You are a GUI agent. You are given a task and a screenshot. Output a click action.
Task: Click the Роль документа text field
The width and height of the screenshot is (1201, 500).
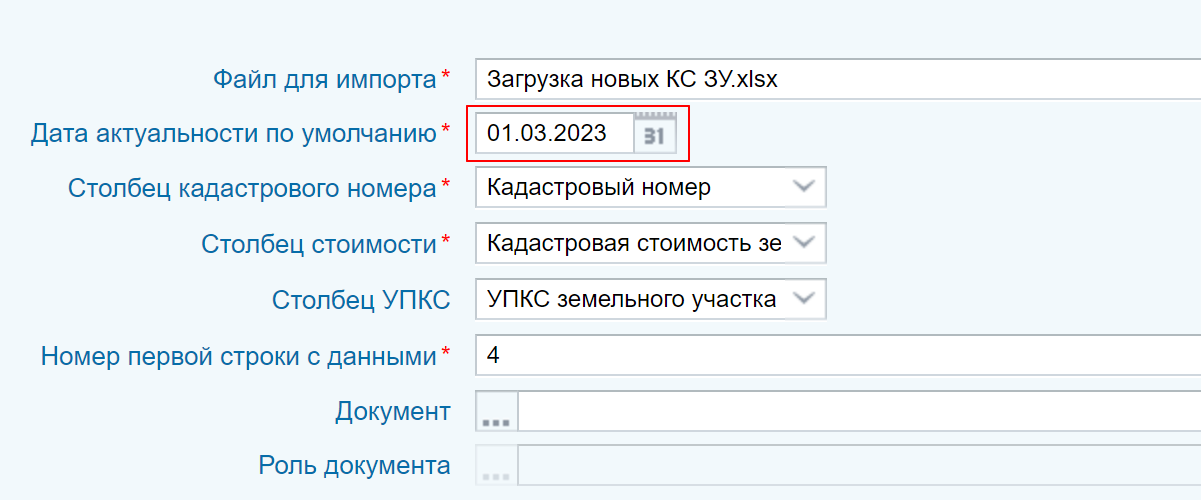click(x=859, y=467)
